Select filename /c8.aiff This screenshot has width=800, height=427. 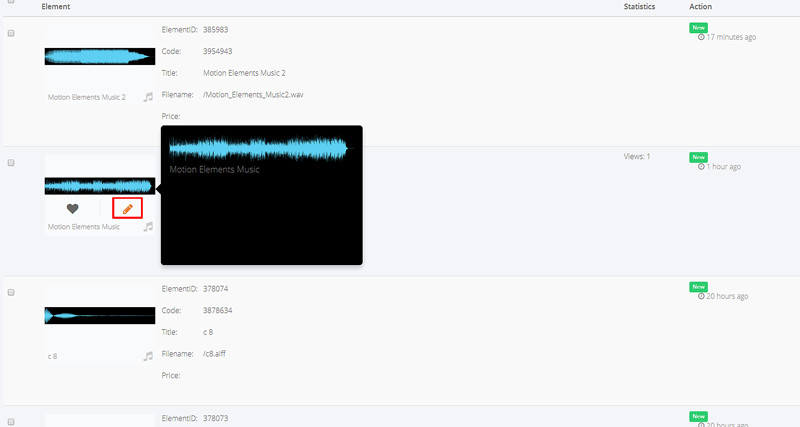(214, 354)
